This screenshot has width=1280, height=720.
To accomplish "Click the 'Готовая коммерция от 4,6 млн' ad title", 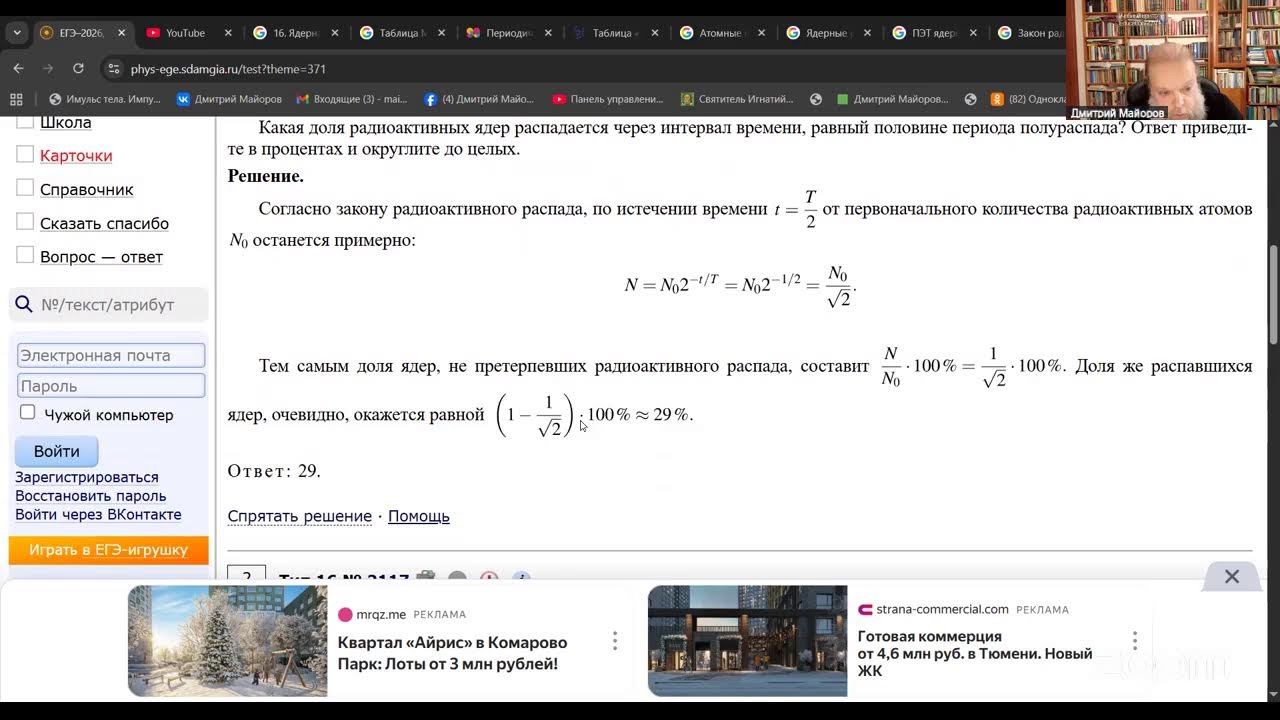I will (975, 653).
